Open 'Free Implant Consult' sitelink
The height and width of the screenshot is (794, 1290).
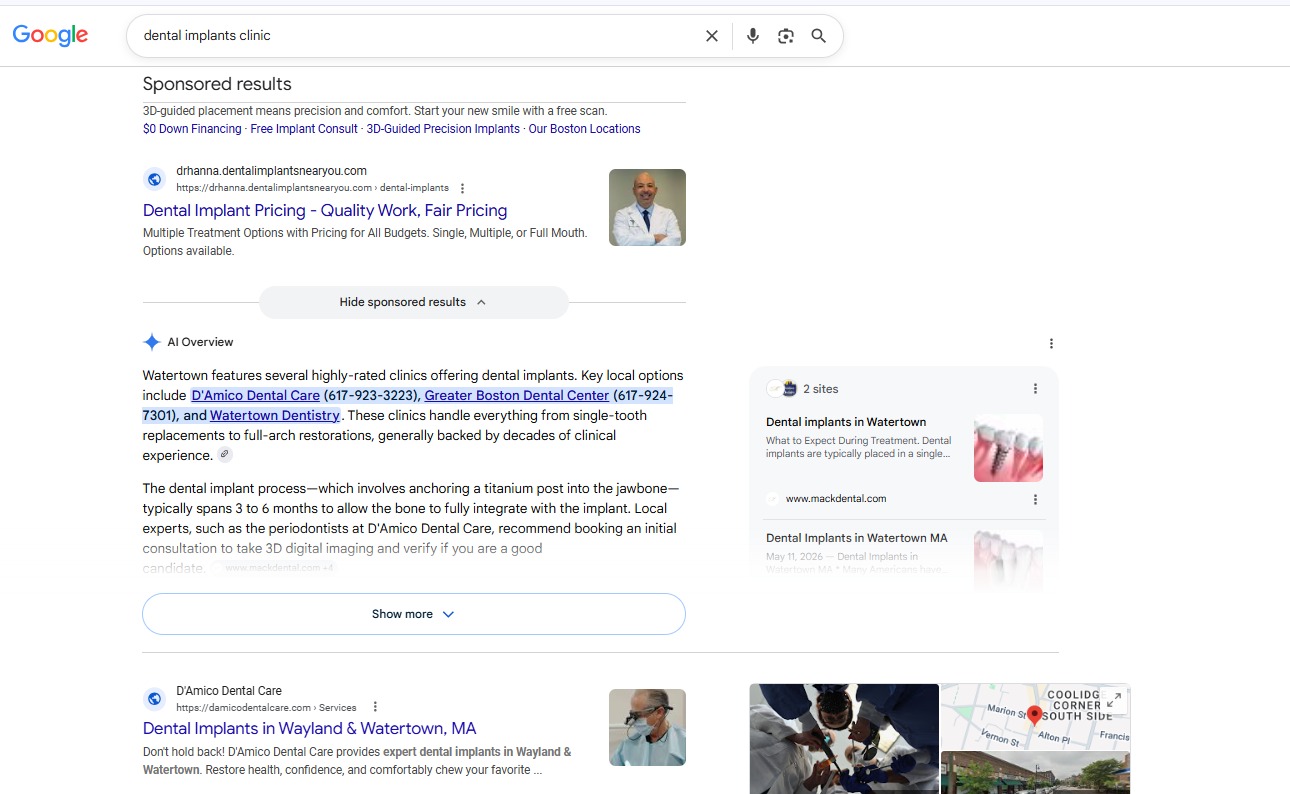304,129
